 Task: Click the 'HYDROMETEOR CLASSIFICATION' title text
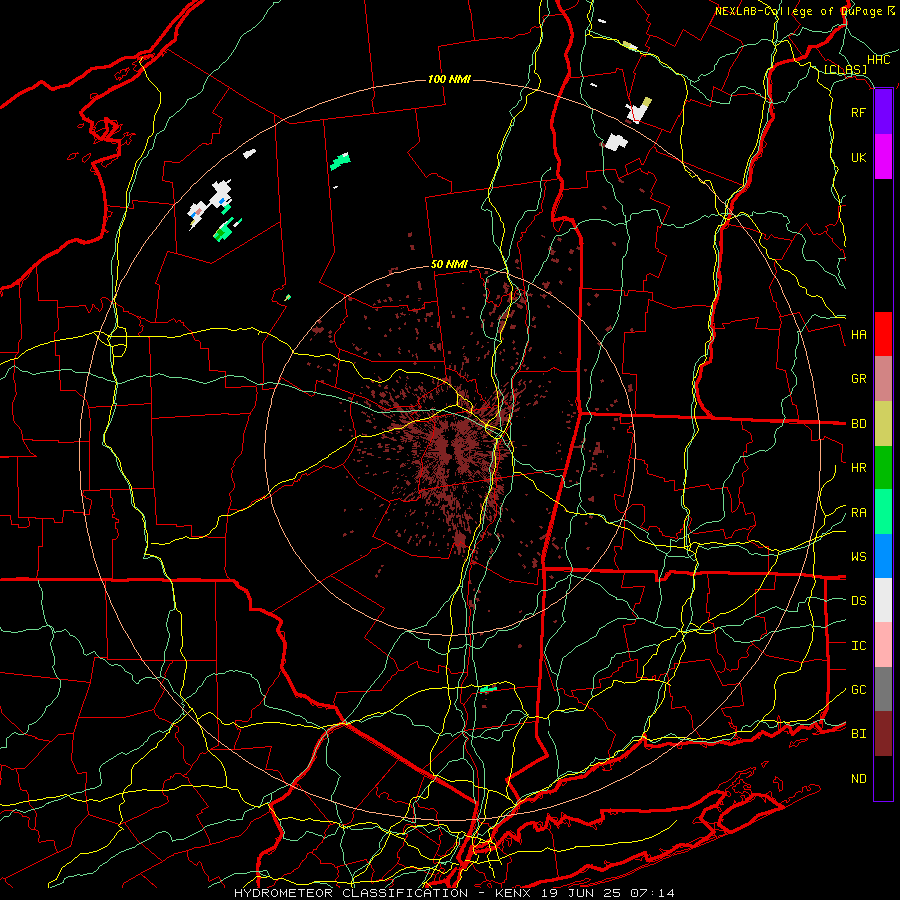point(351,893)
